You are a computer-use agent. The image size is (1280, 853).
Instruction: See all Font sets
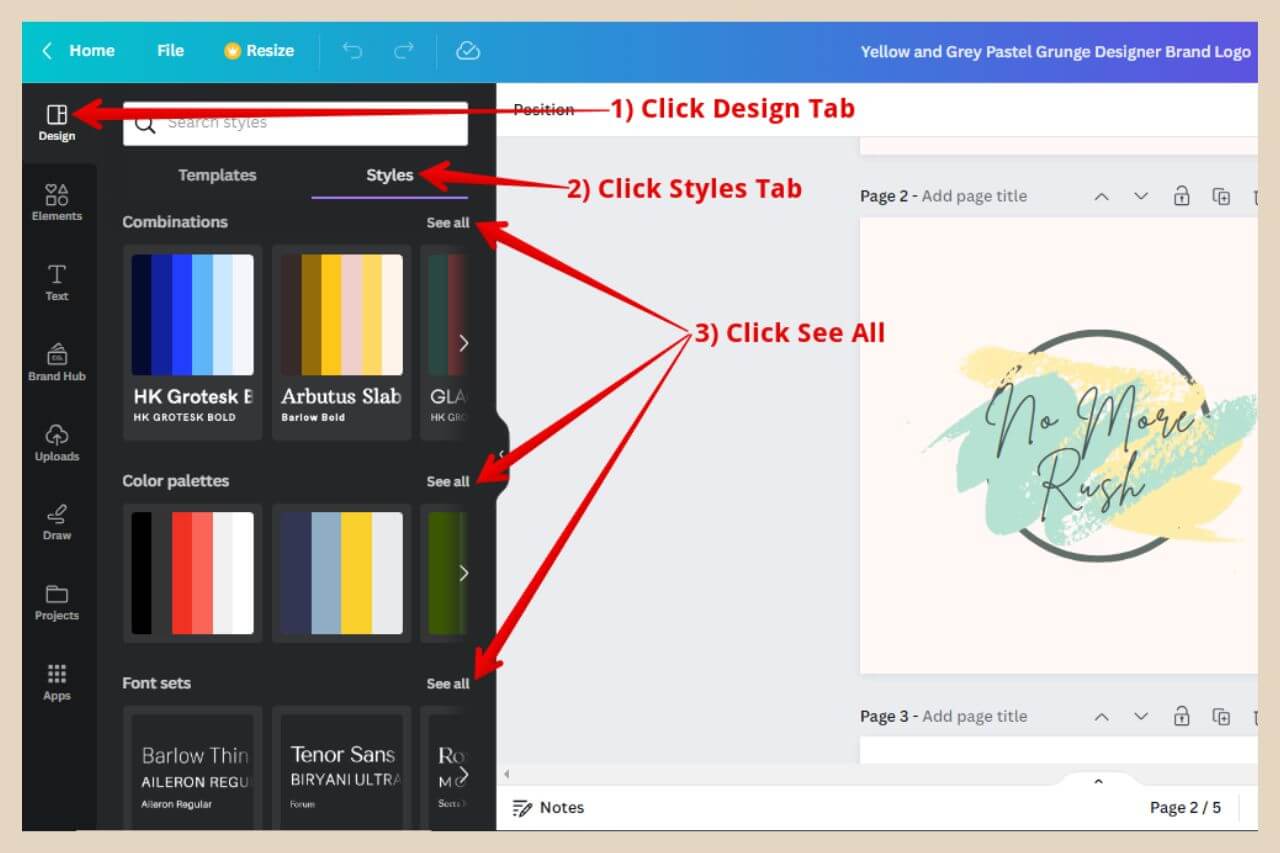[x=447, y=684]
